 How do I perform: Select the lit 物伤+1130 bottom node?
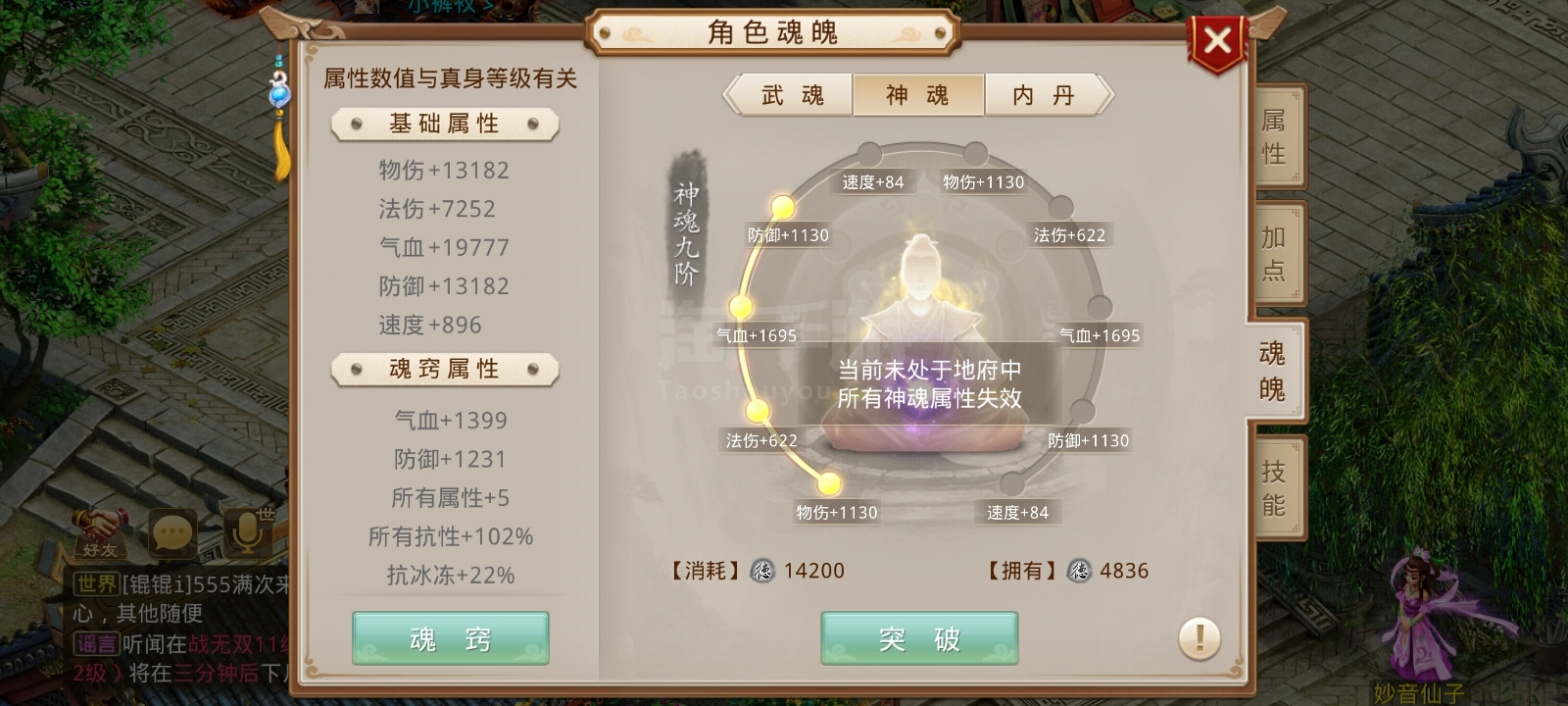(829, 483)
